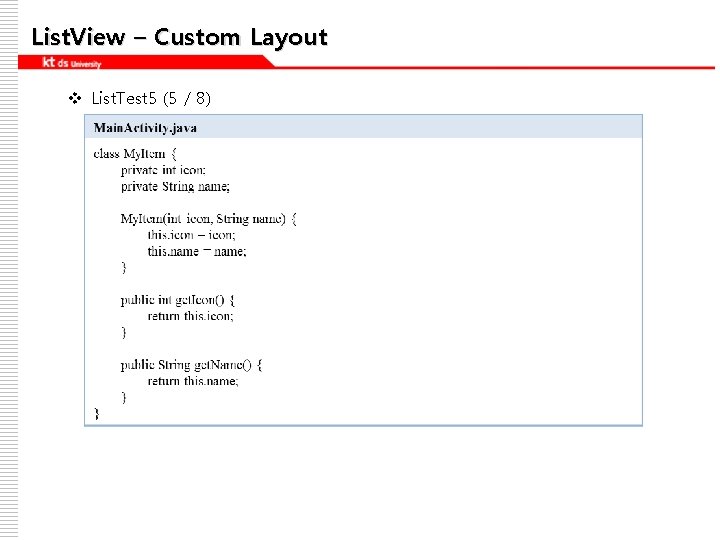The height and width of the screenshot is (540, 720).
Task: Select the line 'private String name;'
Action: [175, 186]
